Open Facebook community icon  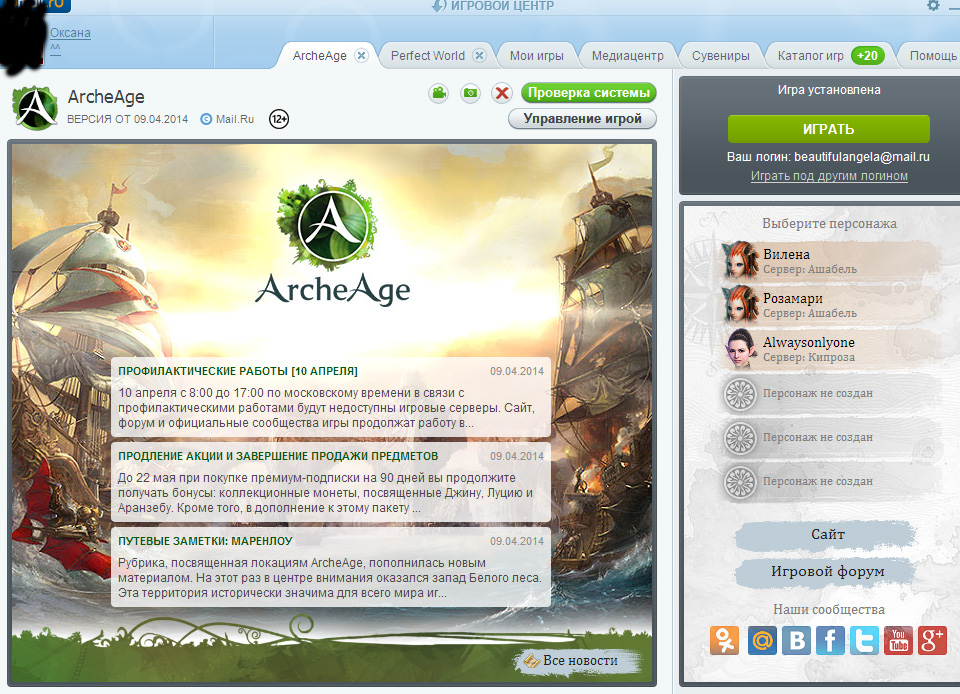(x=830, y=641)
